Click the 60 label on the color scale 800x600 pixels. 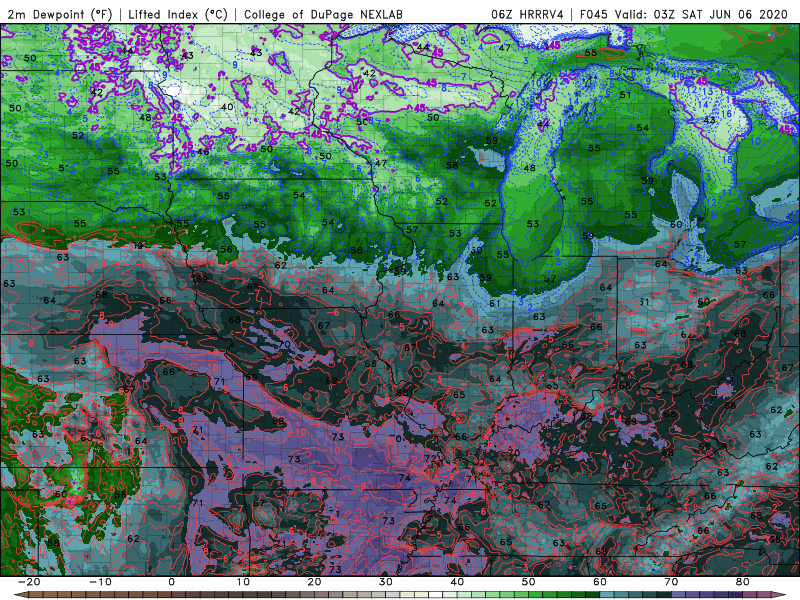pyautogui.click(x=600, y=582)
